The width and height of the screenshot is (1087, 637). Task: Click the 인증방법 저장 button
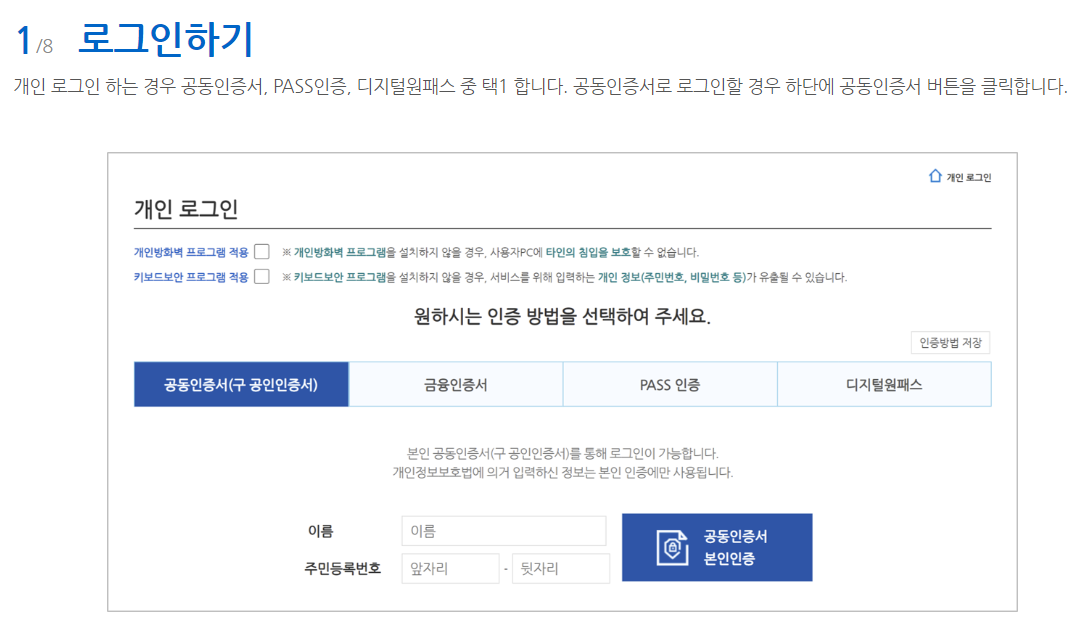(949, 340)
